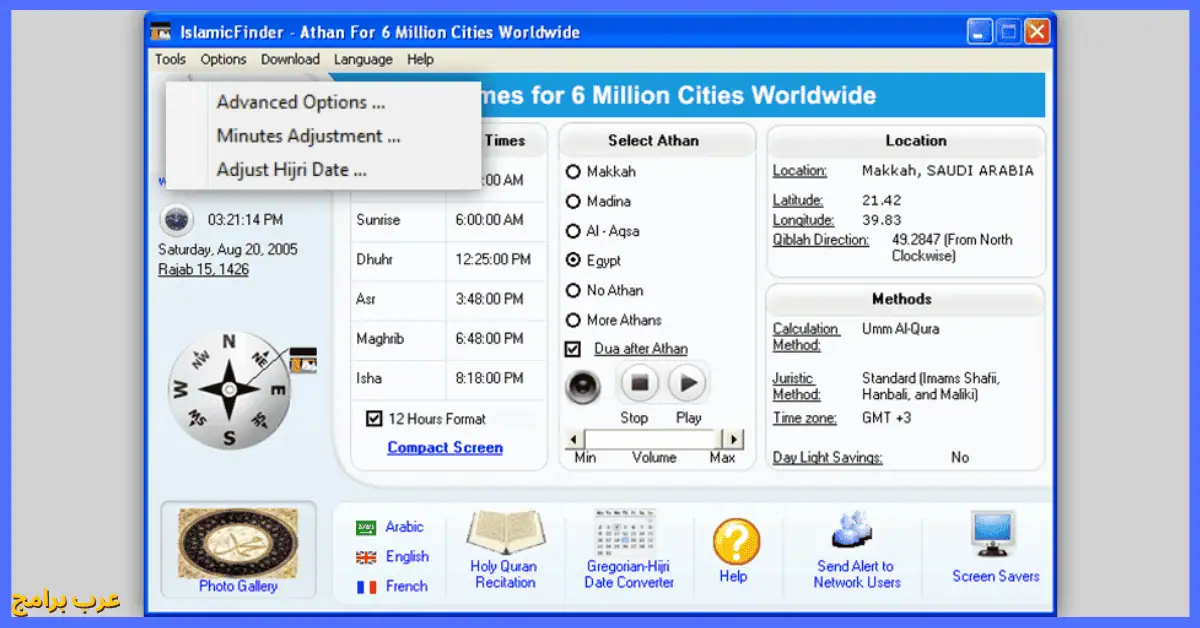Click the Screen Savers monitor icon
The height and width of the screenshot is (628, 1200).
994,534
